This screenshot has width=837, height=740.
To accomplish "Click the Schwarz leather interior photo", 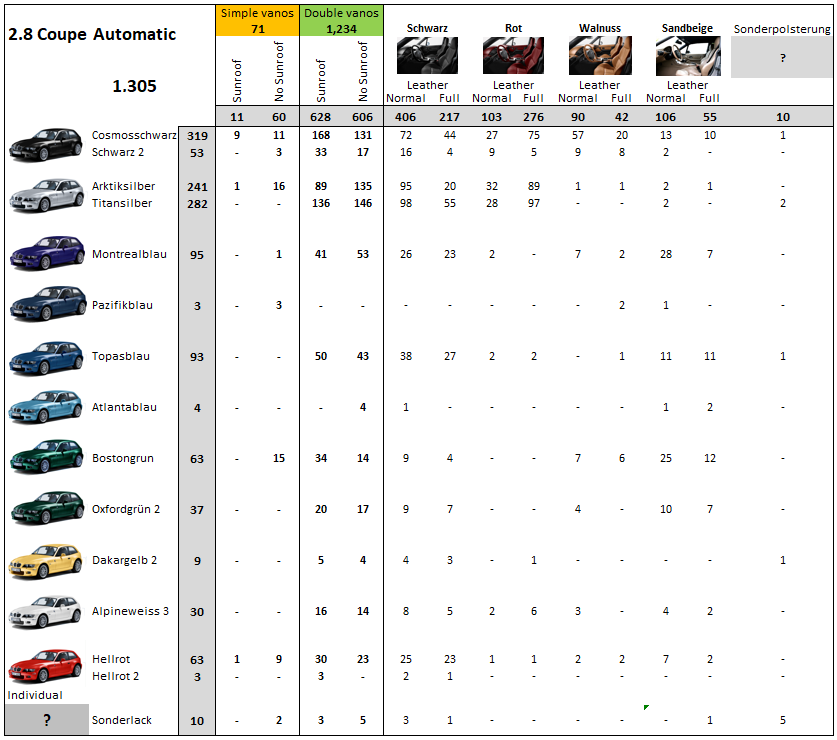I will point(427,56).
